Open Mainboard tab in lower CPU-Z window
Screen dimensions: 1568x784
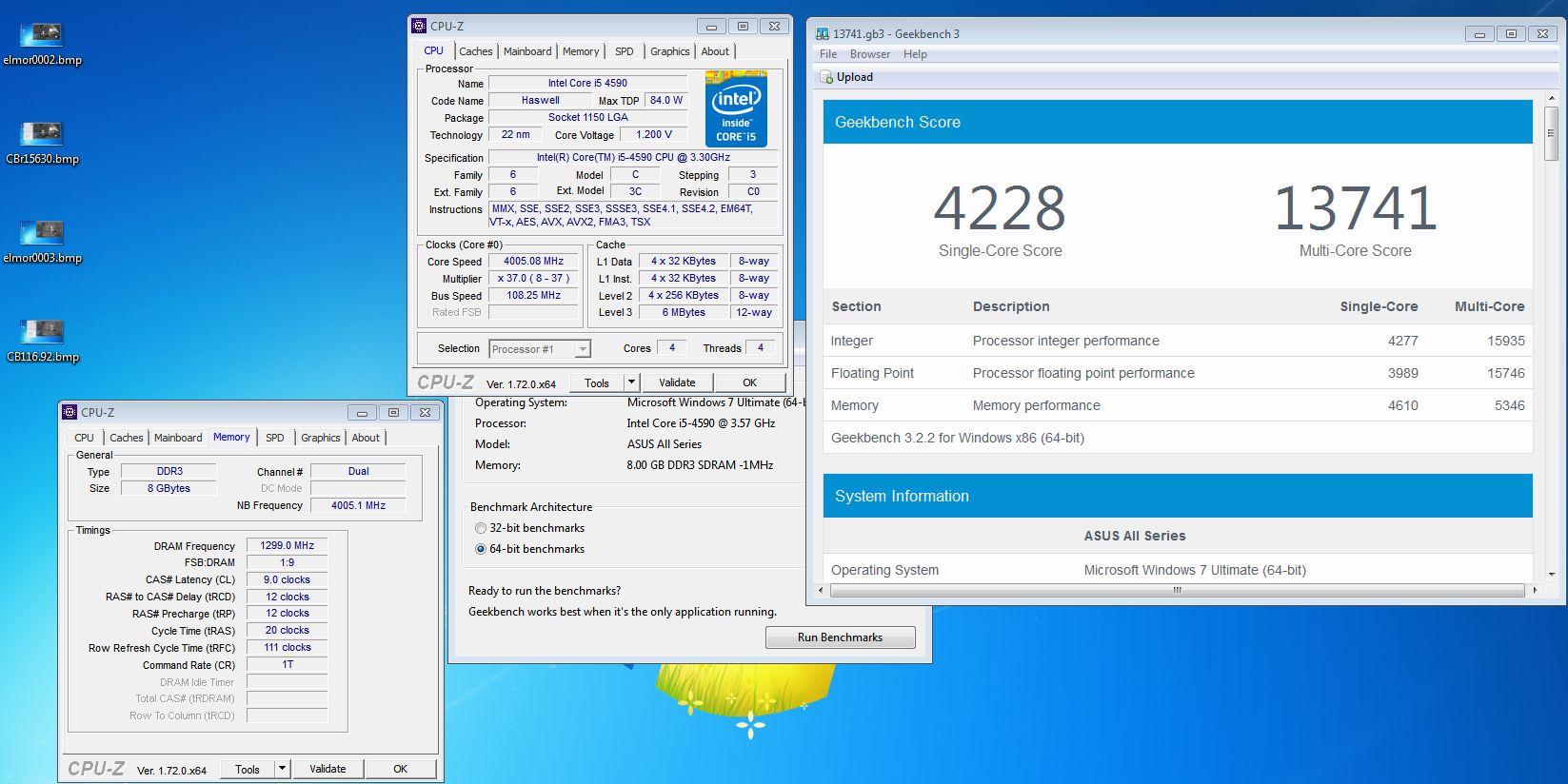178,438
